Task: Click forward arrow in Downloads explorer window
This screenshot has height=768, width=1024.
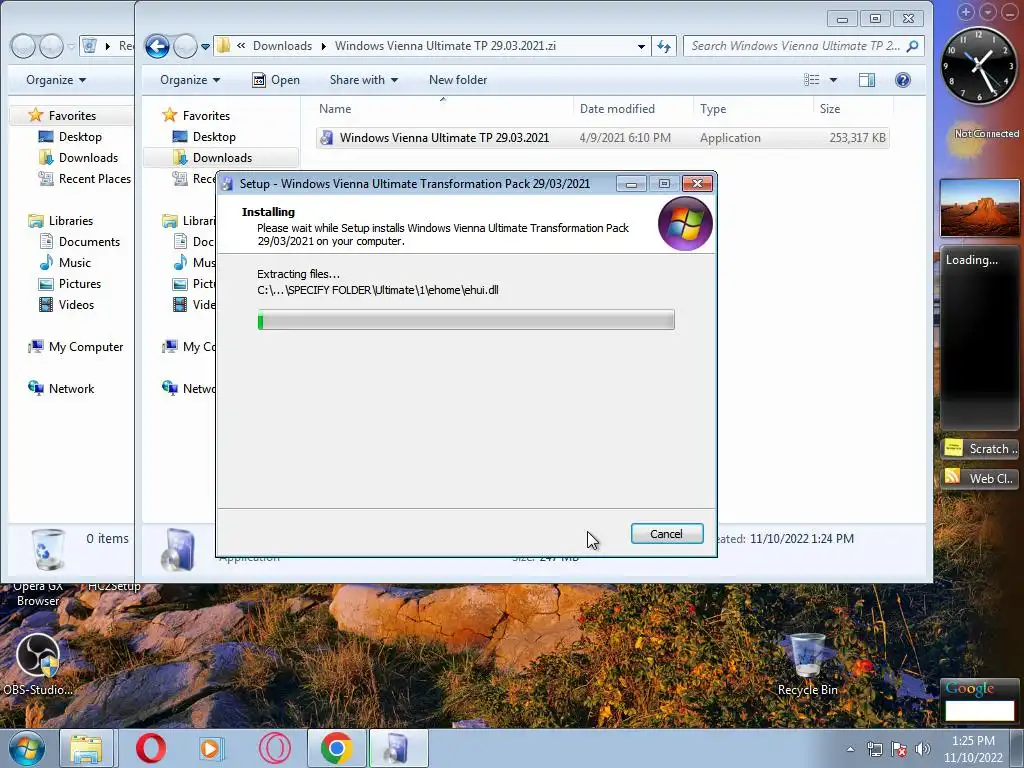Action: (x=185, y=46)
